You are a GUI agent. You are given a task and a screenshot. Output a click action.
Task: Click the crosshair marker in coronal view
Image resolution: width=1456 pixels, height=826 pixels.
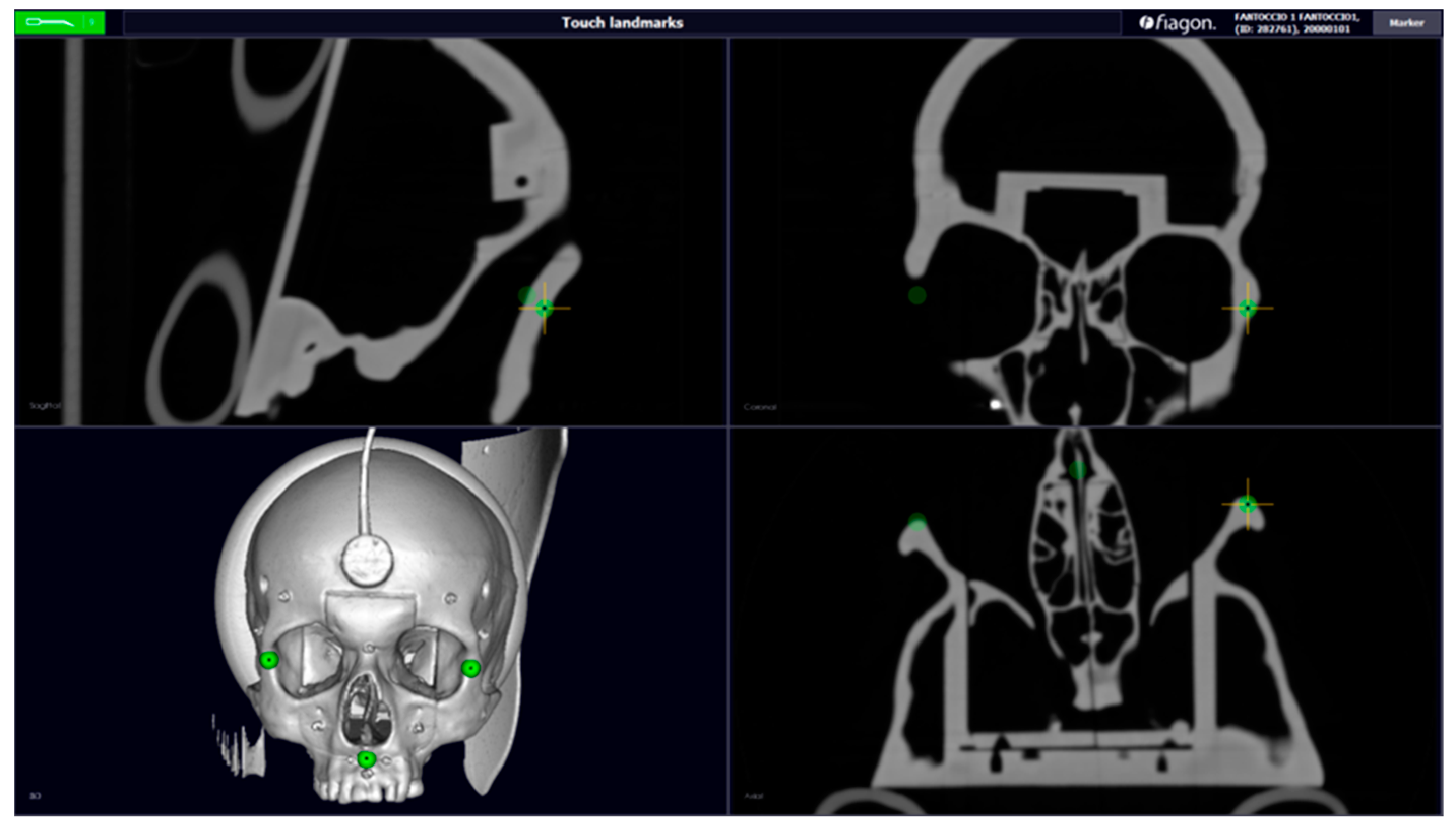(x=1247, y=308)
